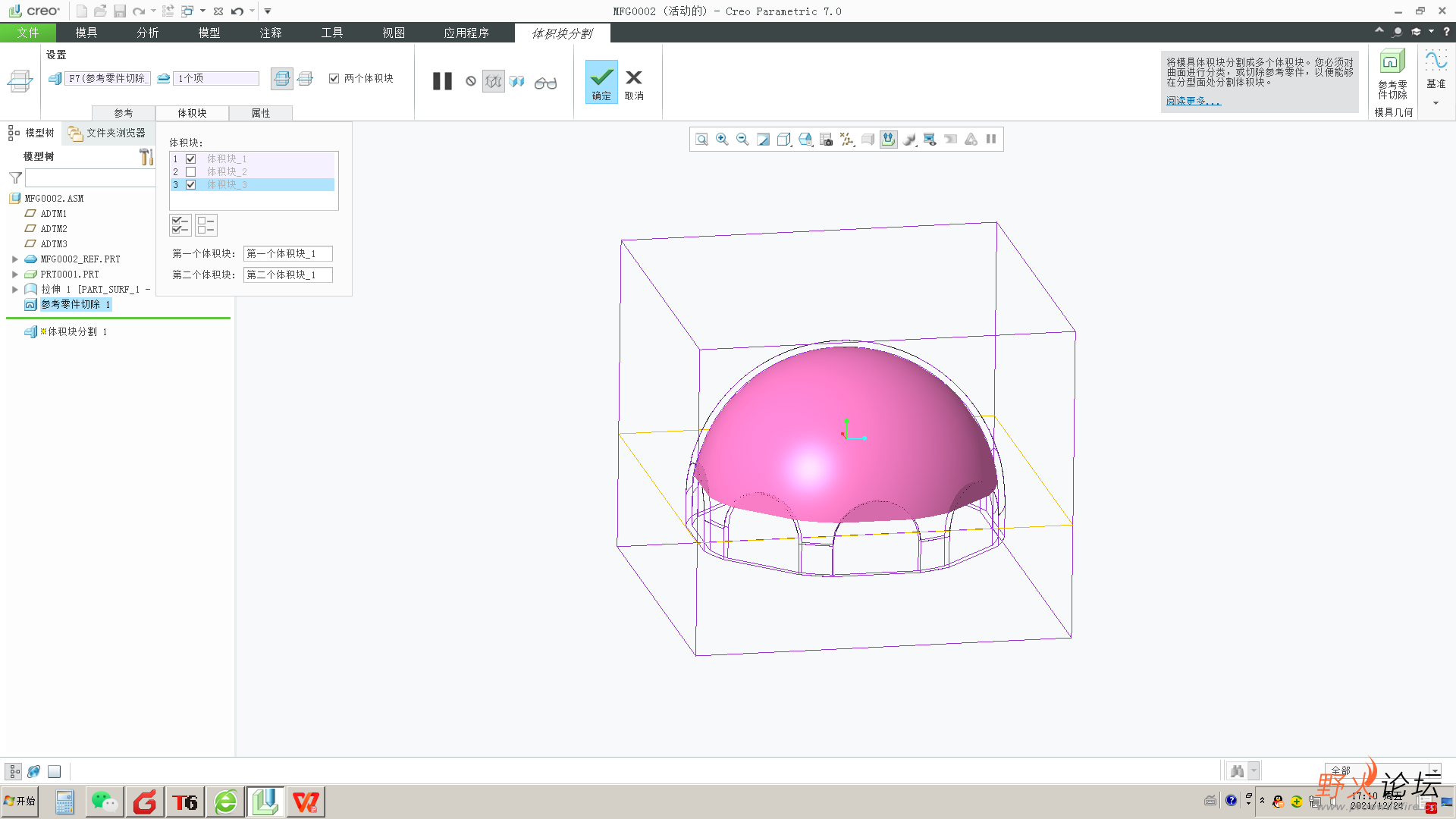Click the Repaint screen icon
Image resolution: width=1456 pixels, height=819 pixels.
763,140
